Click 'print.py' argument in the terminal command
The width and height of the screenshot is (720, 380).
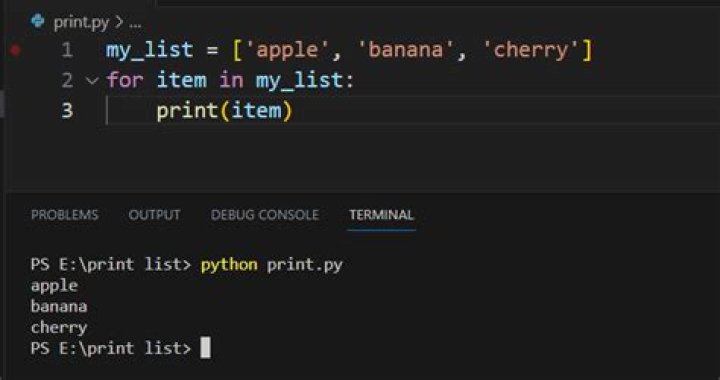click(x=304, y=265)
